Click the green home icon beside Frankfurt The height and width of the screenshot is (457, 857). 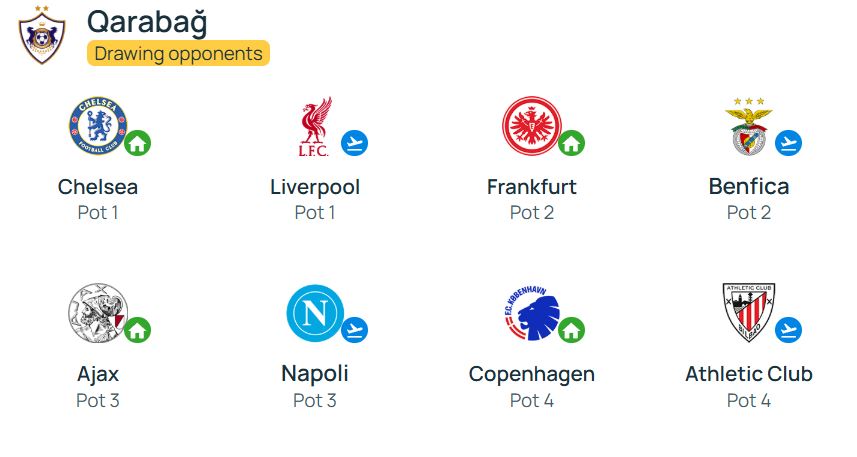point(572,143)
